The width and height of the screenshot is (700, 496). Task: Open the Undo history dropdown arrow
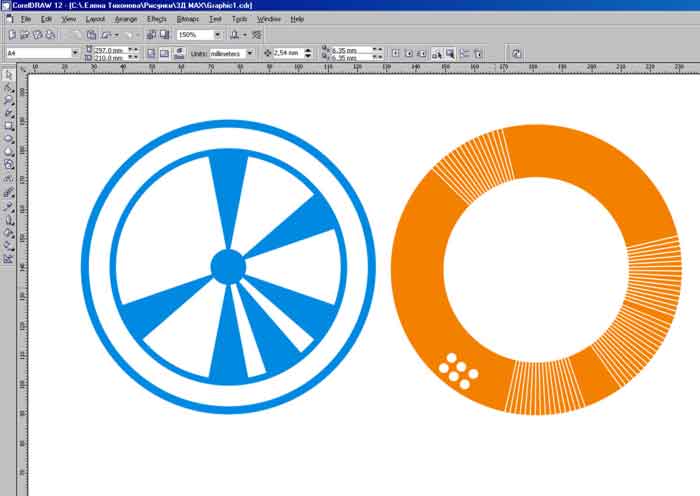click(116, 35)
